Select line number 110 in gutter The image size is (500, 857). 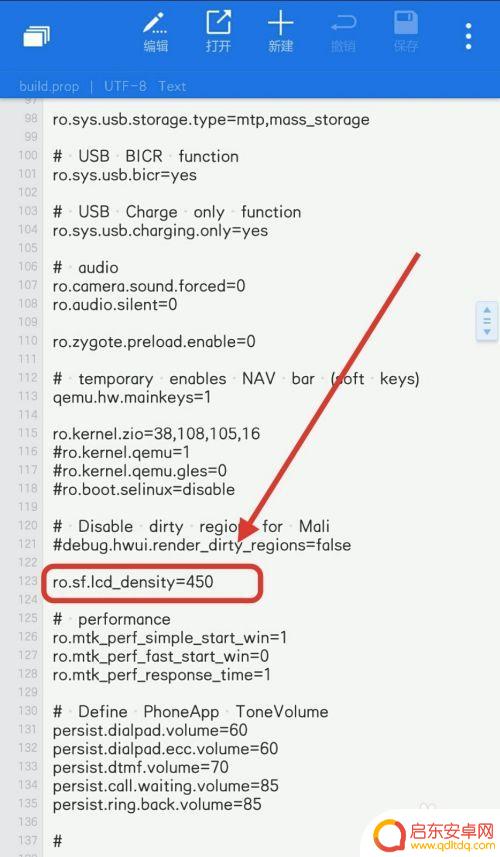(x=27, y=341)
